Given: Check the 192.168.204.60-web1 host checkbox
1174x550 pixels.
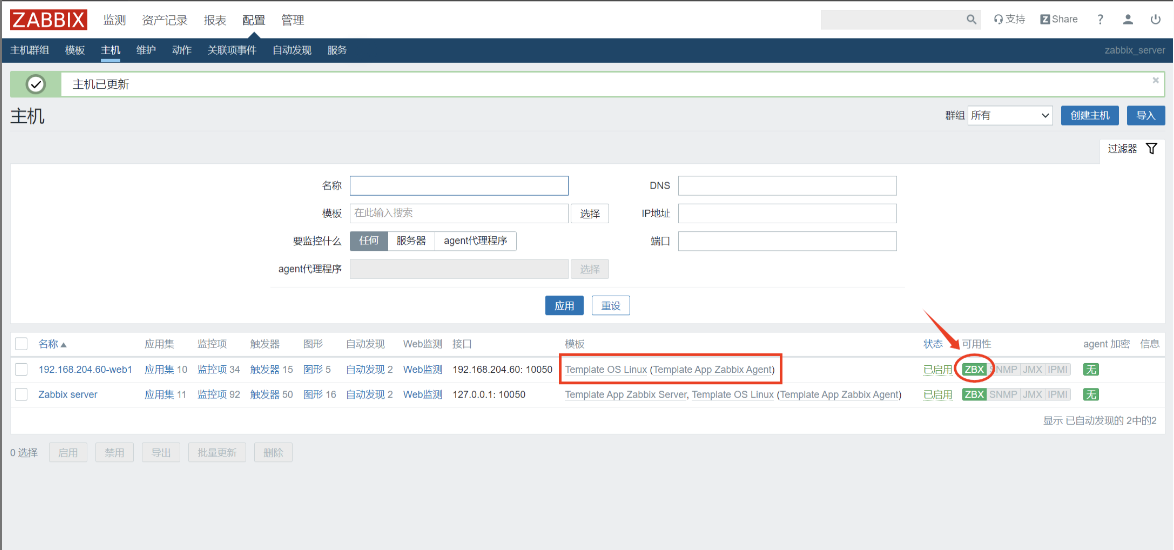Looking at the screenshot, I should (x=22, y=370).
